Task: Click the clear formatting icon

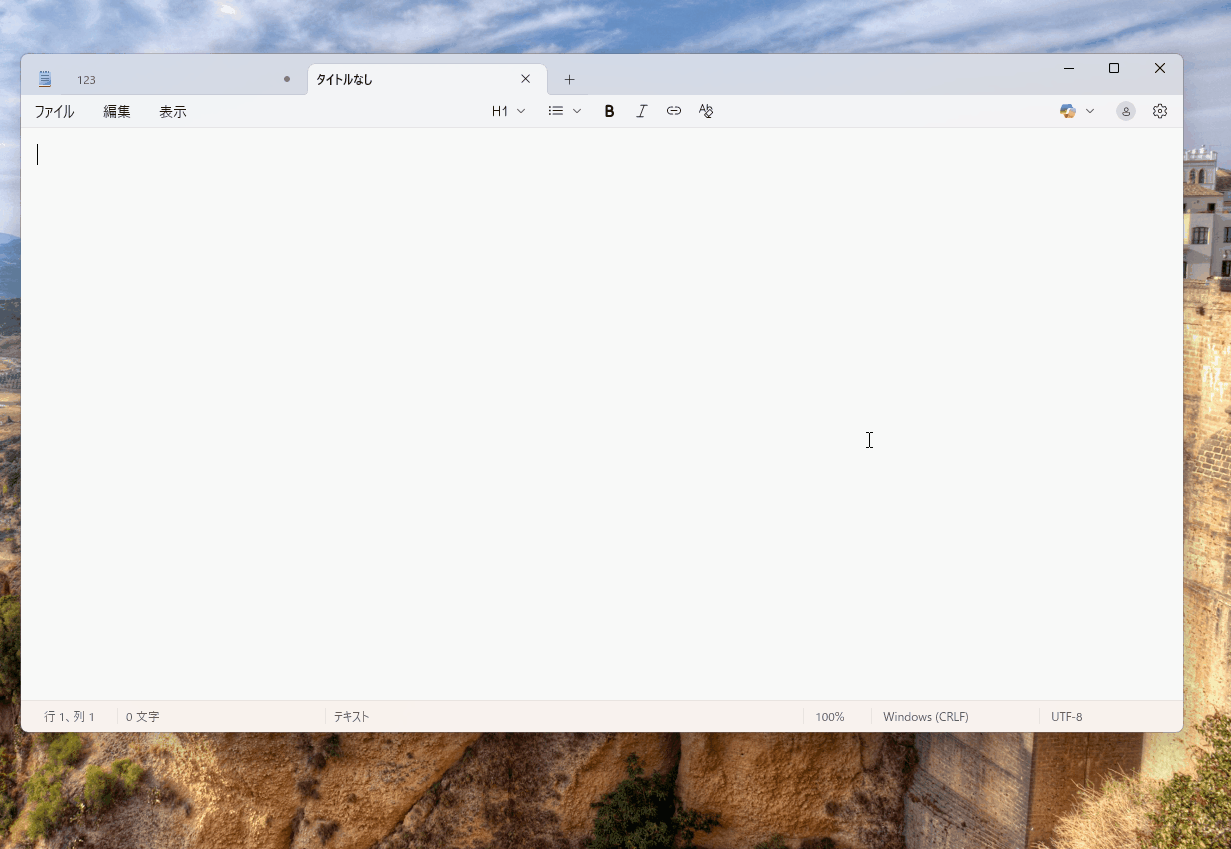Action: coord(706,111)
